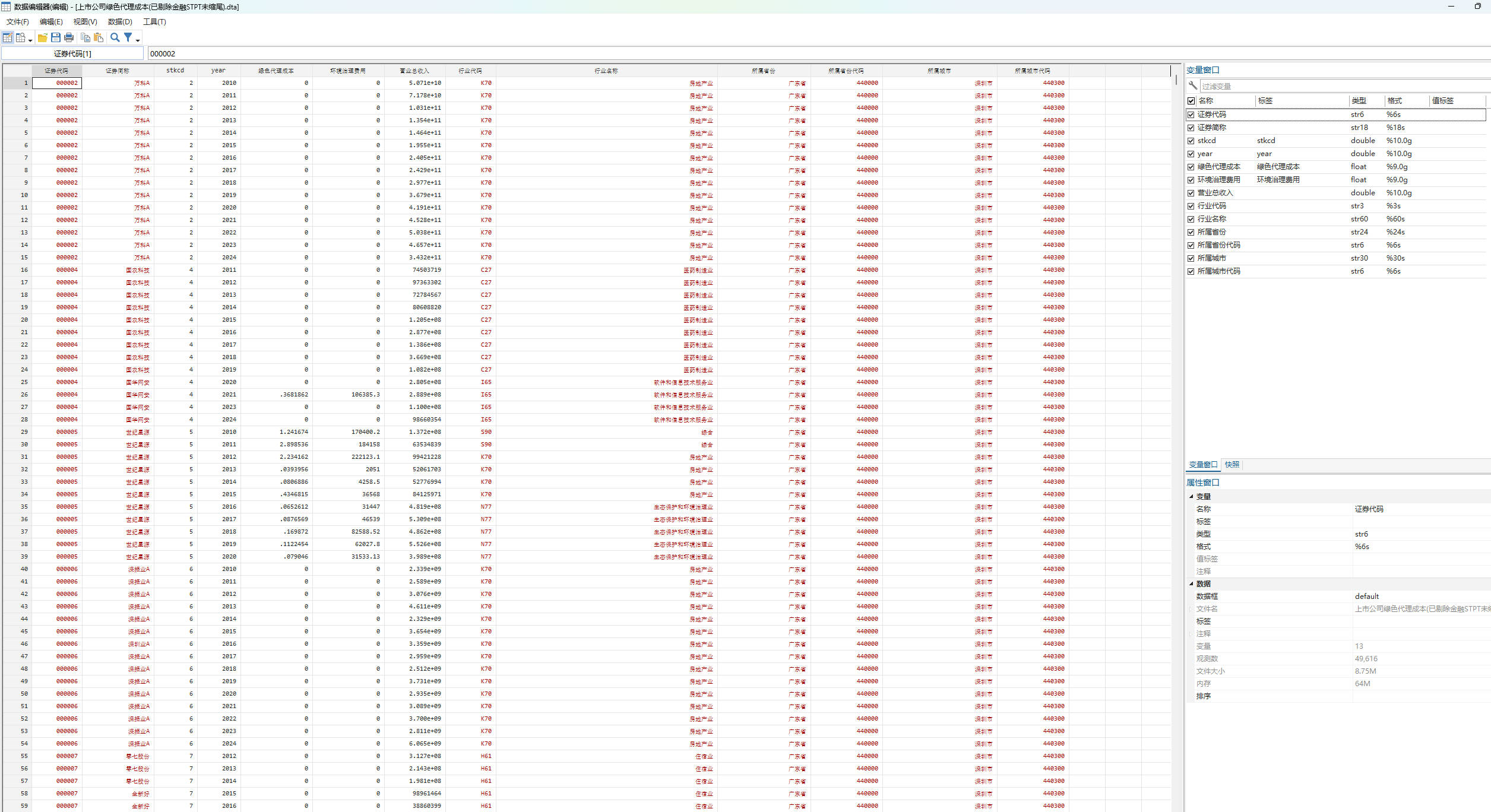The image size is (1491, 812).
Task: Save dataset using the floppy disk icon
Action: coord(56,37)
